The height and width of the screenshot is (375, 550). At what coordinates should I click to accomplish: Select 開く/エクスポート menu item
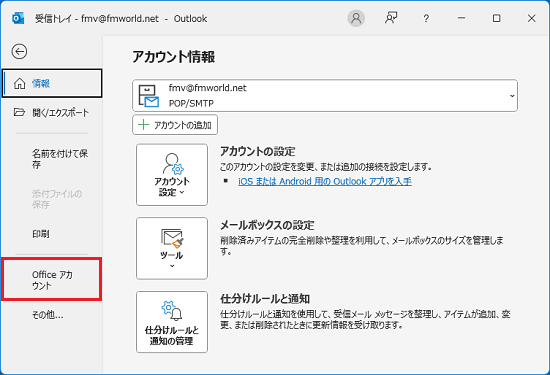52,113
